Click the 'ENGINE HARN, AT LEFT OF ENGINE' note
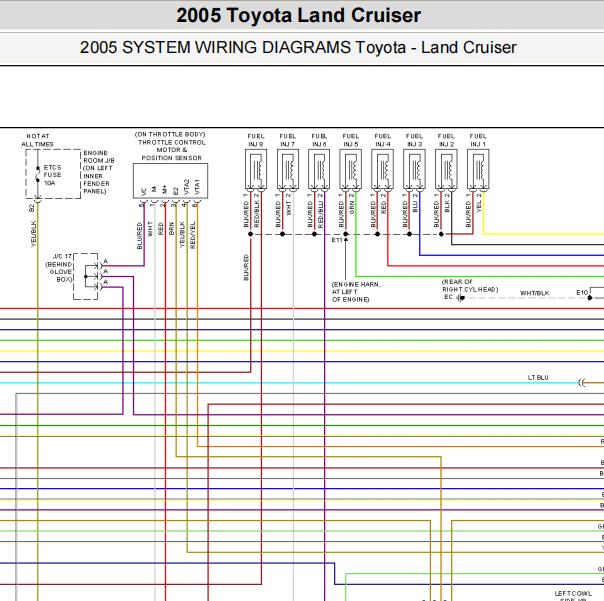 [356, 292]
